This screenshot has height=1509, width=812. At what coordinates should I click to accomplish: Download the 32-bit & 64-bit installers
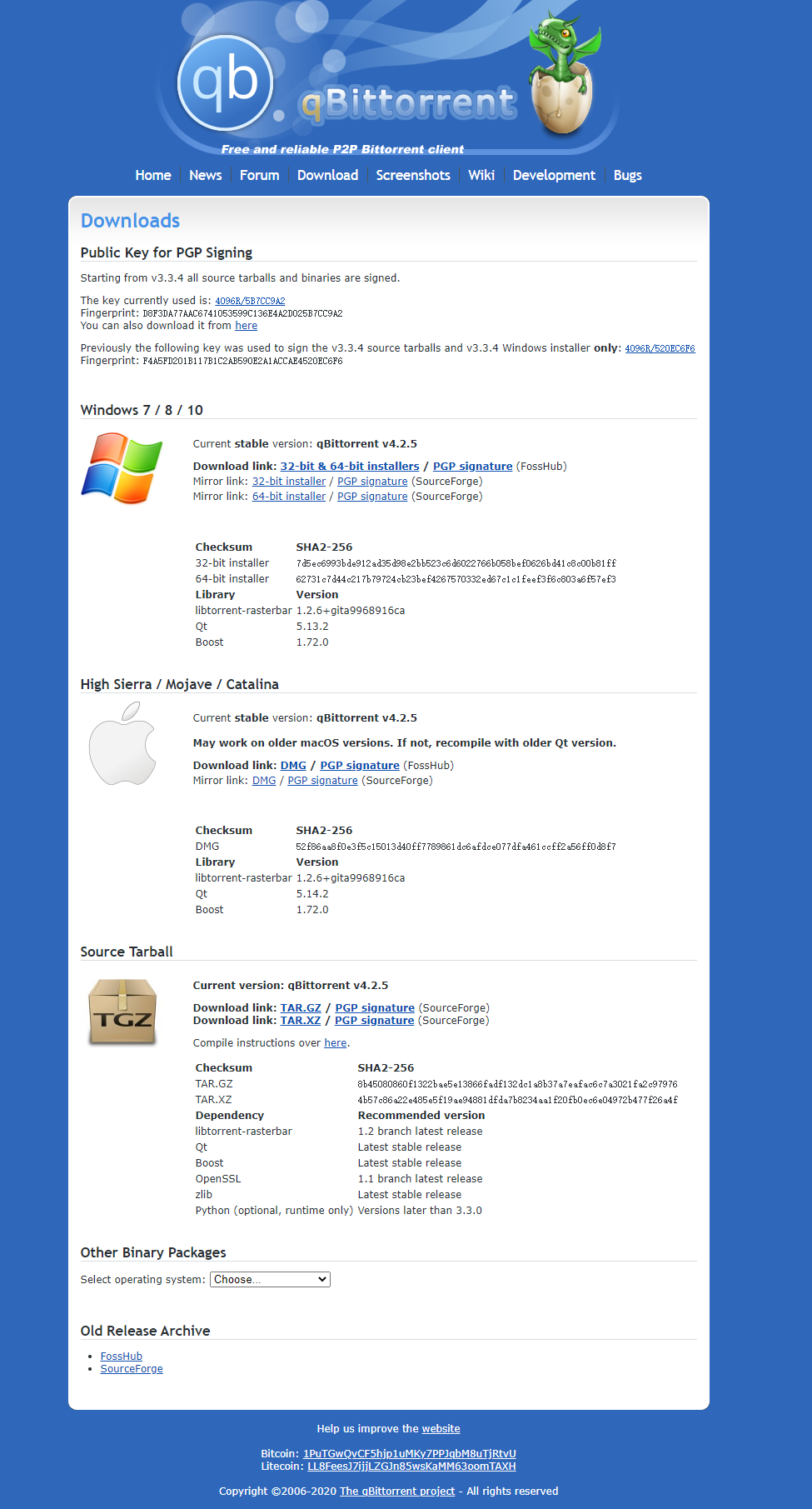(x=350, y=467)
